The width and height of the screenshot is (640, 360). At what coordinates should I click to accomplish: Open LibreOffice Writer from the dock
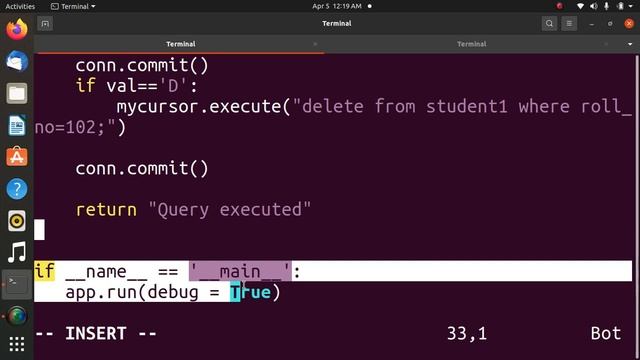(x=17, y=125)
